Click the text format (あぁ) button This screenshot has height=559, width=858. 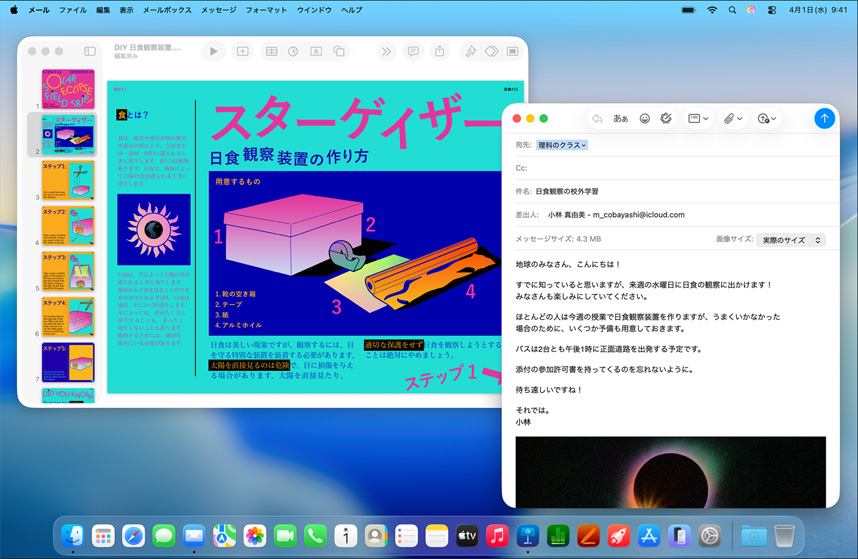pyautogui.click(x=621, y=118)
